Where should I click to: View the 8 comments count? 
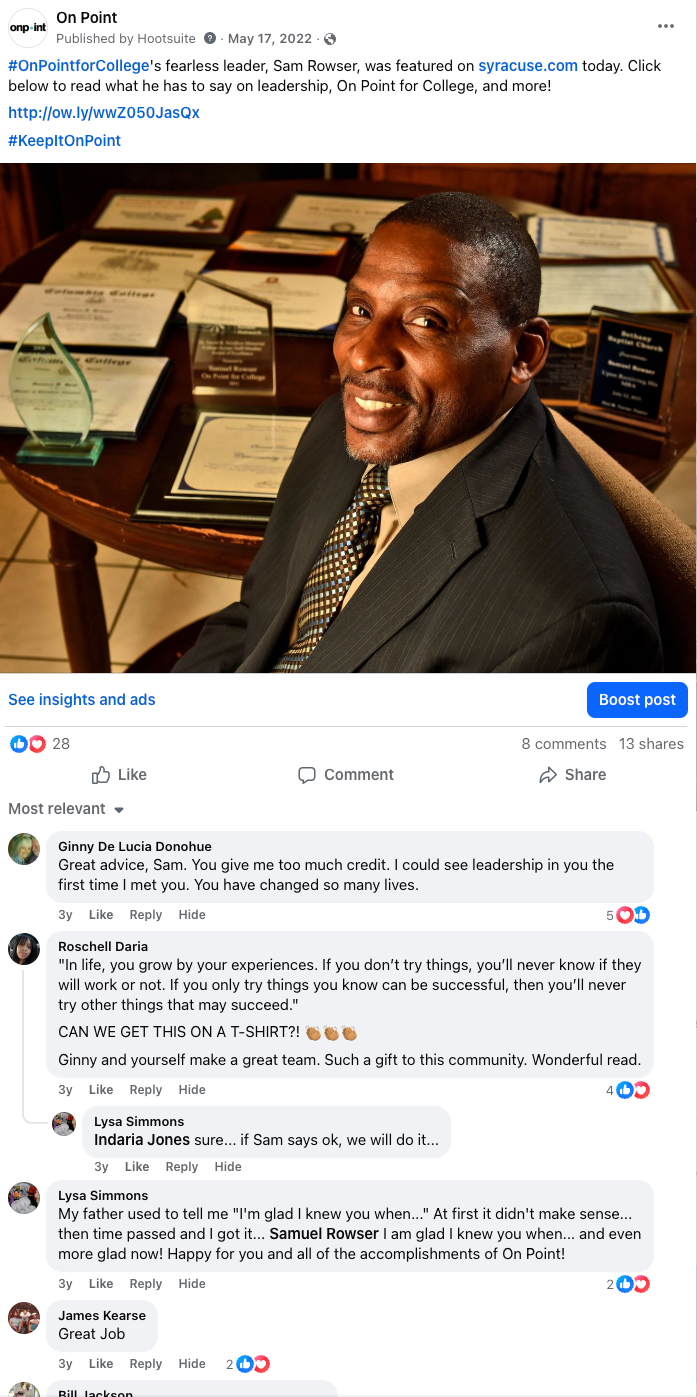(x=564, y=744)
